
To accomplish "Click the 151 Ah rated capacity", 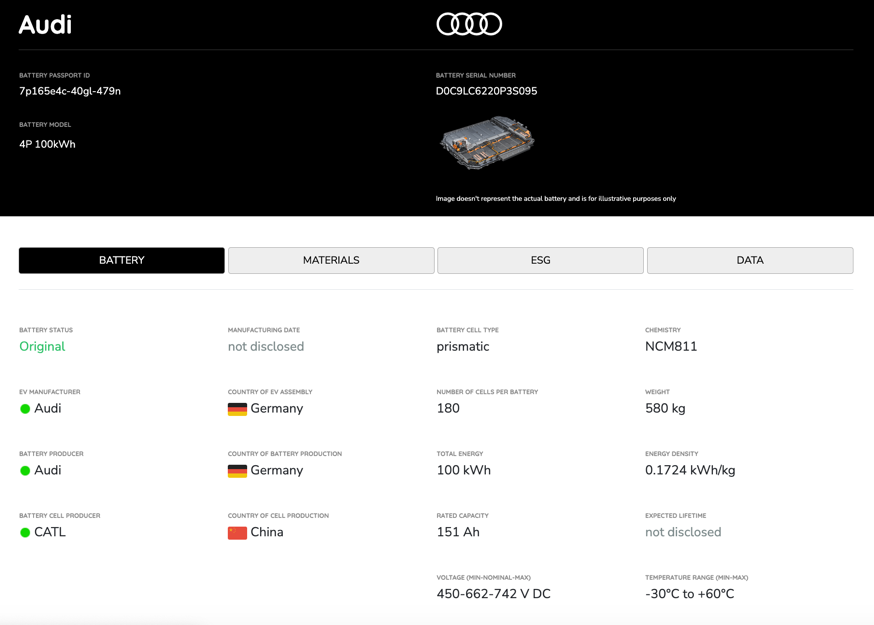I will pyautogui.click(x=458, y=532).
